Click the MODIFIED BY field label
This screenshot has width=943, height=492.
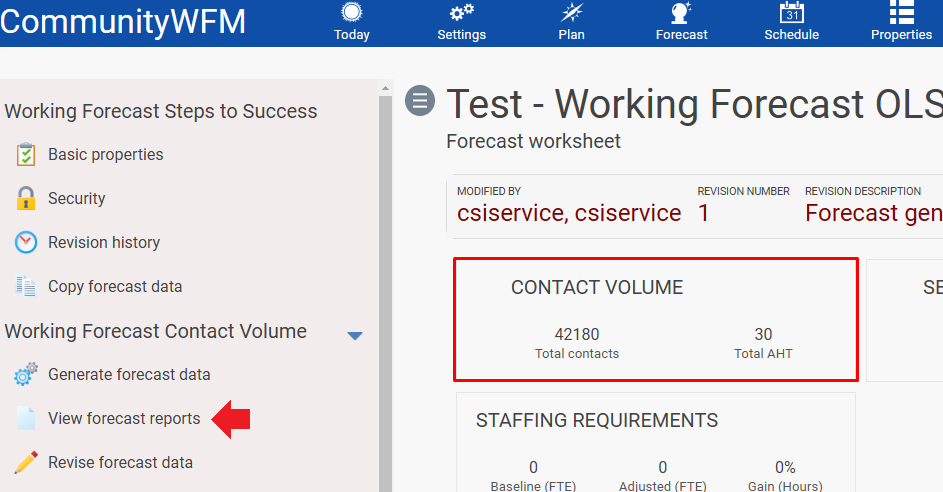489,191
